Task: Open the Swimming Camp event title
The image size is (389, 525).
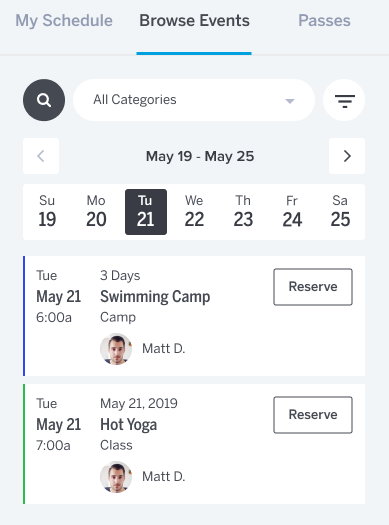Action: coord(155,297)
